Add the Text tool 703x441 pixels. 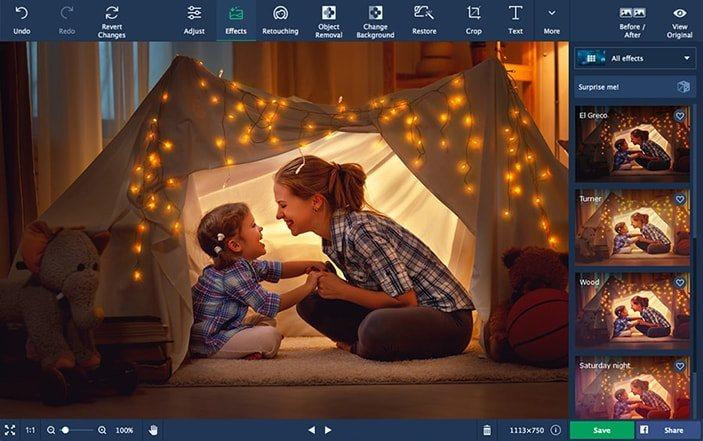(x=515, y=19)
